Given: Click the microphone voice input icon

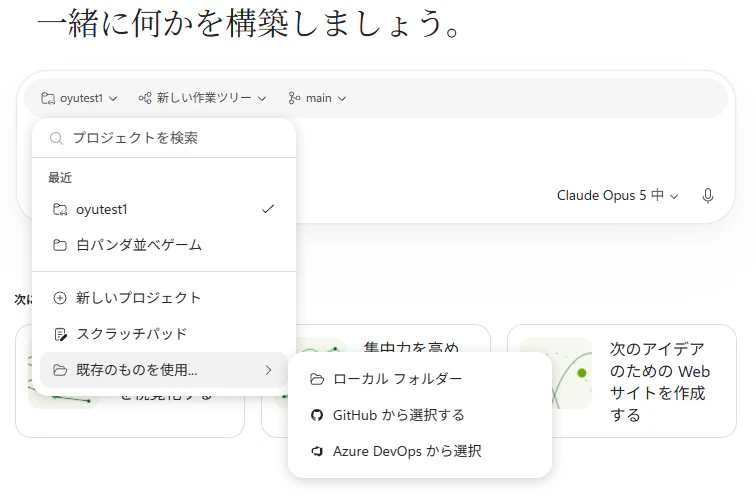Looking at the screenshot, I should [707, 196].
